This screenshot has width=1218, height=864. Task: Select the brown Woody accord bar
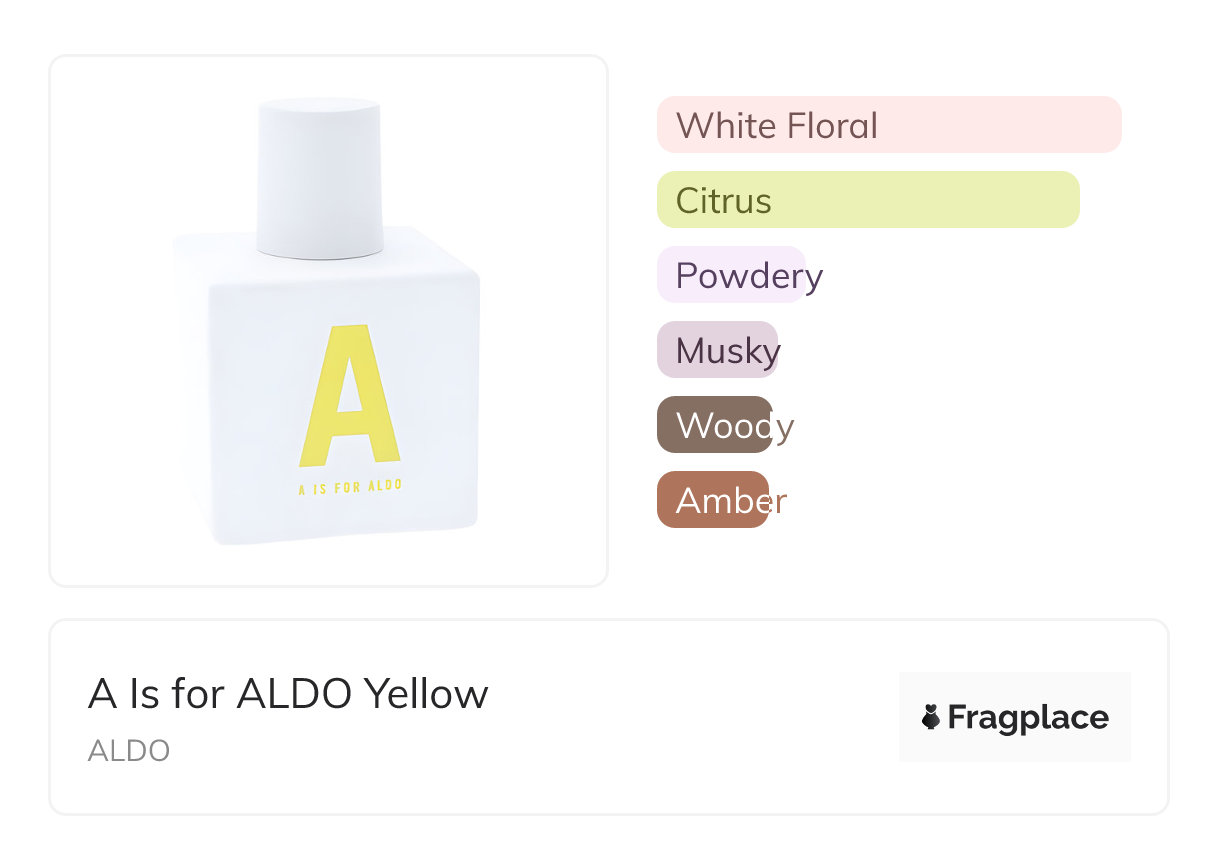[715, 425]
